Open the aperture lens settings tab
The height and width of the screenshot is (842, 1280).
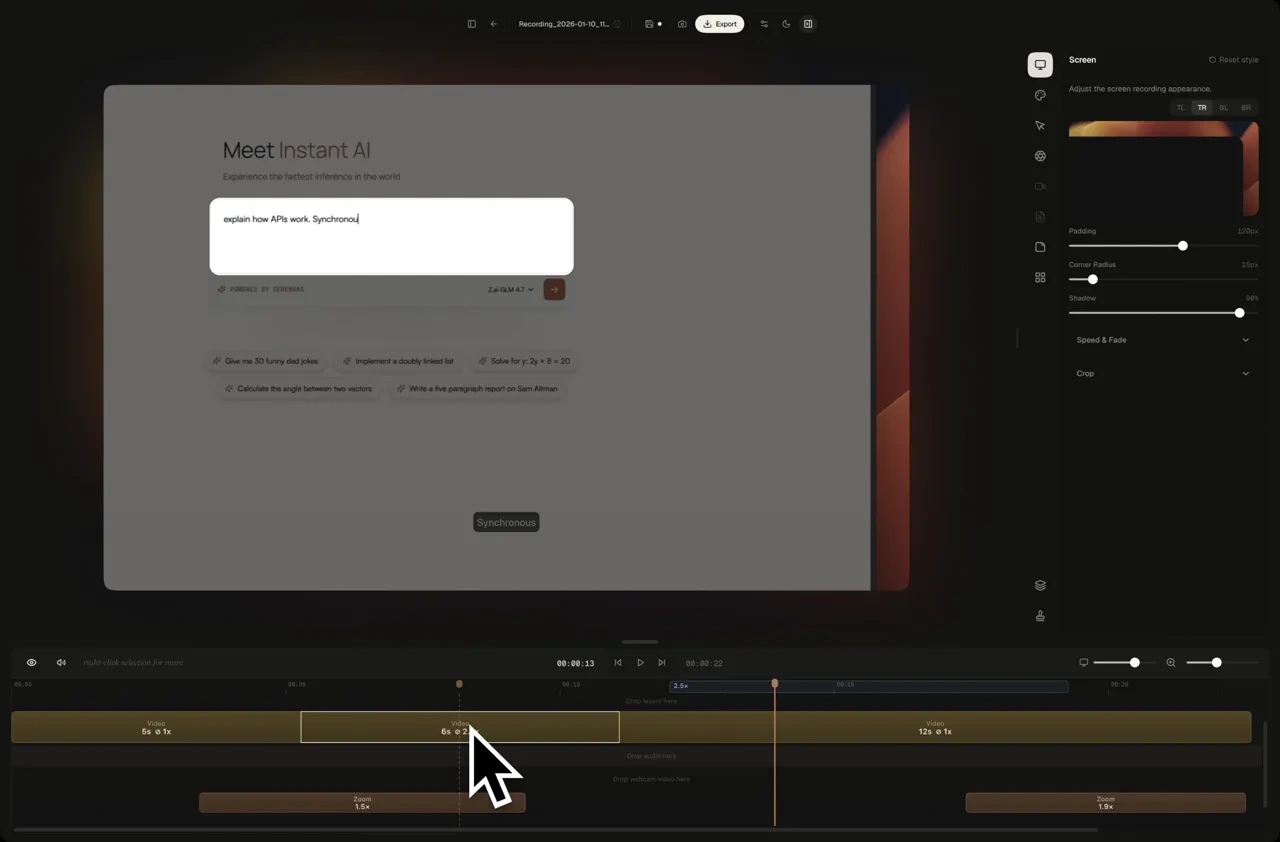point(1040,156)
